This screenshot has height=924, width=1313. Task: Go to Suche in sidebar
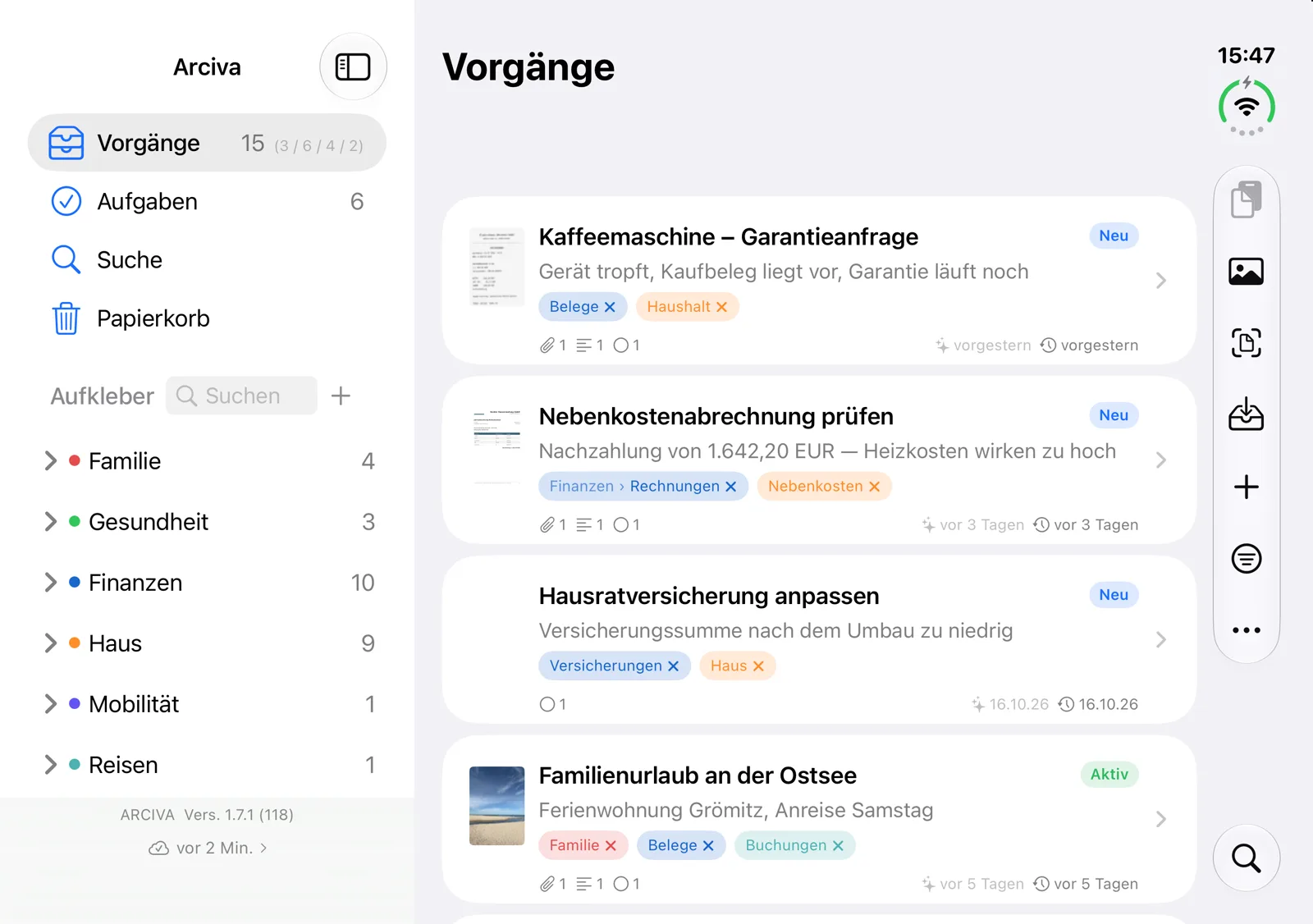point(207,259)
